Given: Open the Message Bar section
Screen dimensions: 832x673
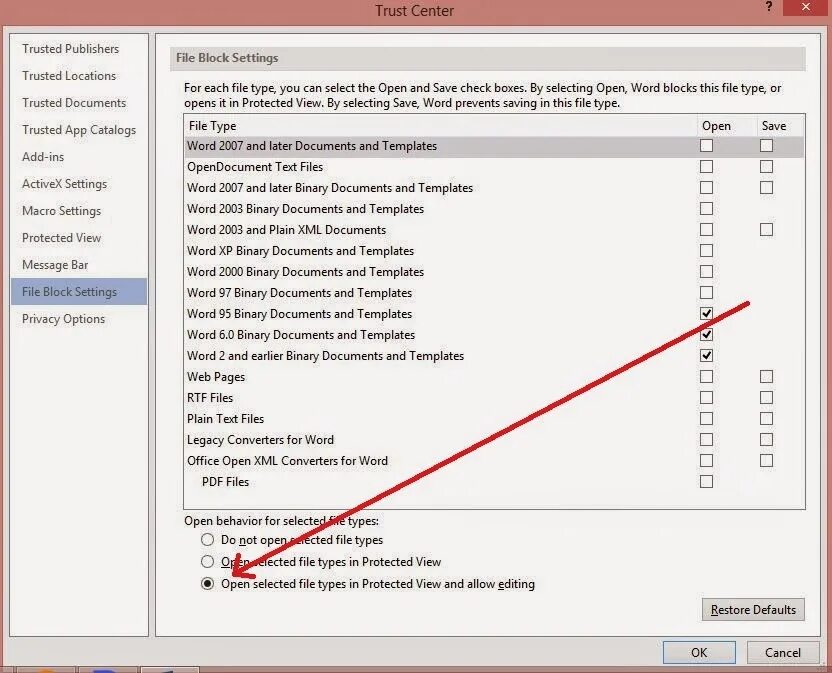Looking at the screenshot, I should point(55,265).
